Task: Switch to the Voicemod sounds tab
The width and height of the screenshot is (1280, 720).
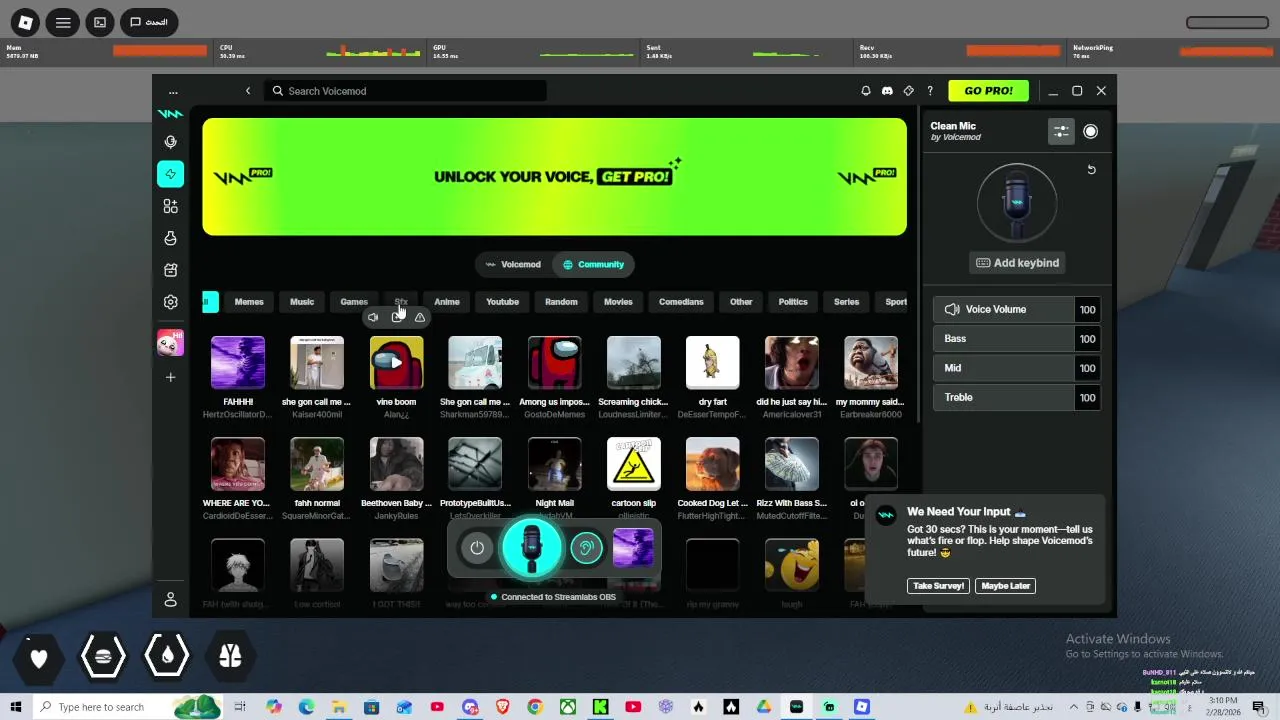Action: tap(512, 265)
